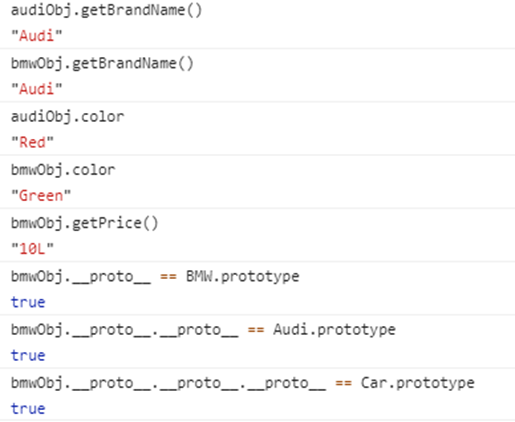Select true result under Audi.prototype comparison
This screenshot has width=515, height=422.
pyautogui.click(x=28, y=356)
